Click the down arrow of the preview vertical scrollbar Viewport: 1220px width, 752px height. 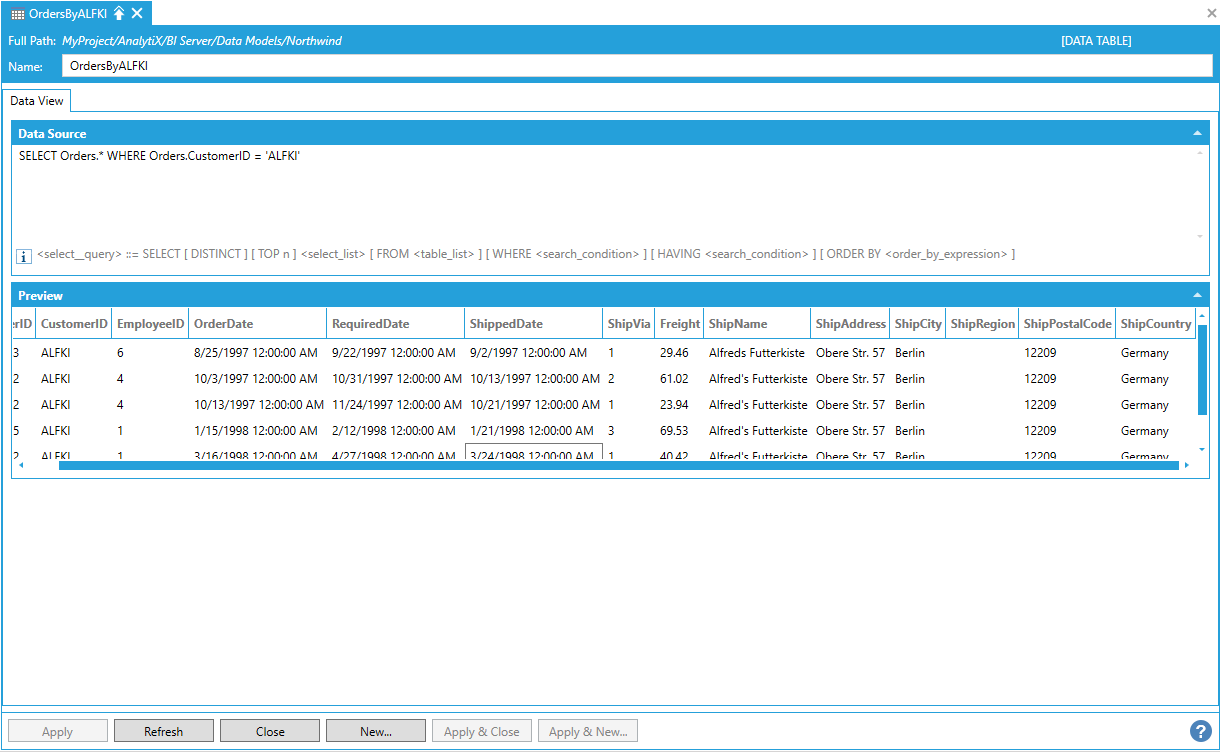coord(1202,449)
